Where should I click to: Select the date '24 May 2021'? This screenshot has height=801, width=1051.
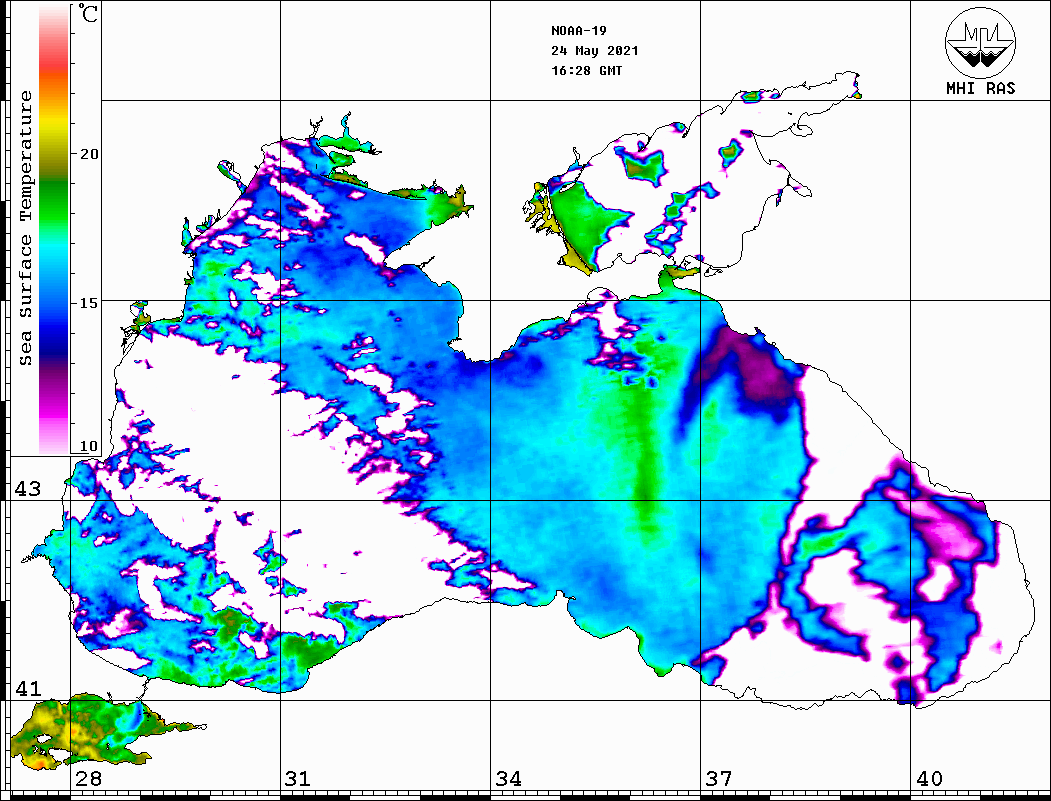point(595,51)
